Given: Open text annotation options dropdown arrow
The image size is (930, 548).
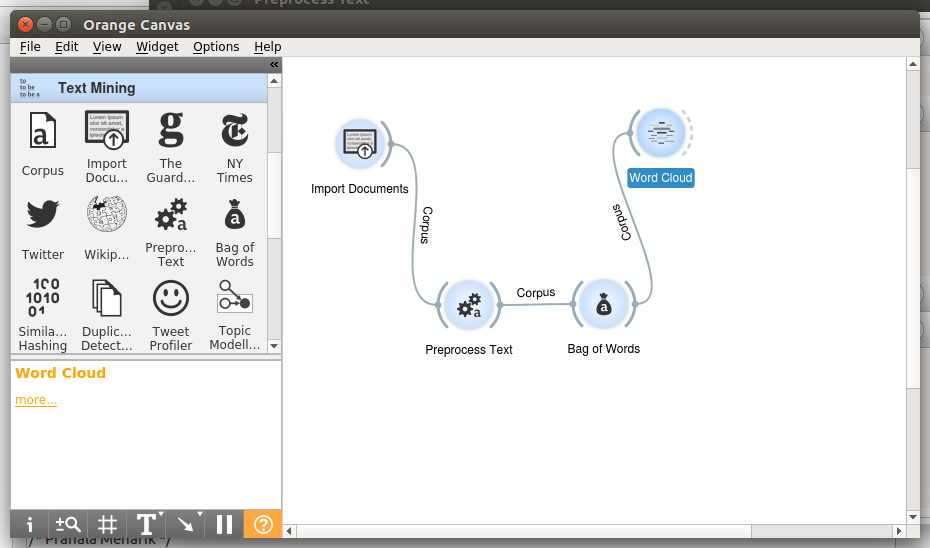Looking at the screenshot, I should click(x=161, y=514).
